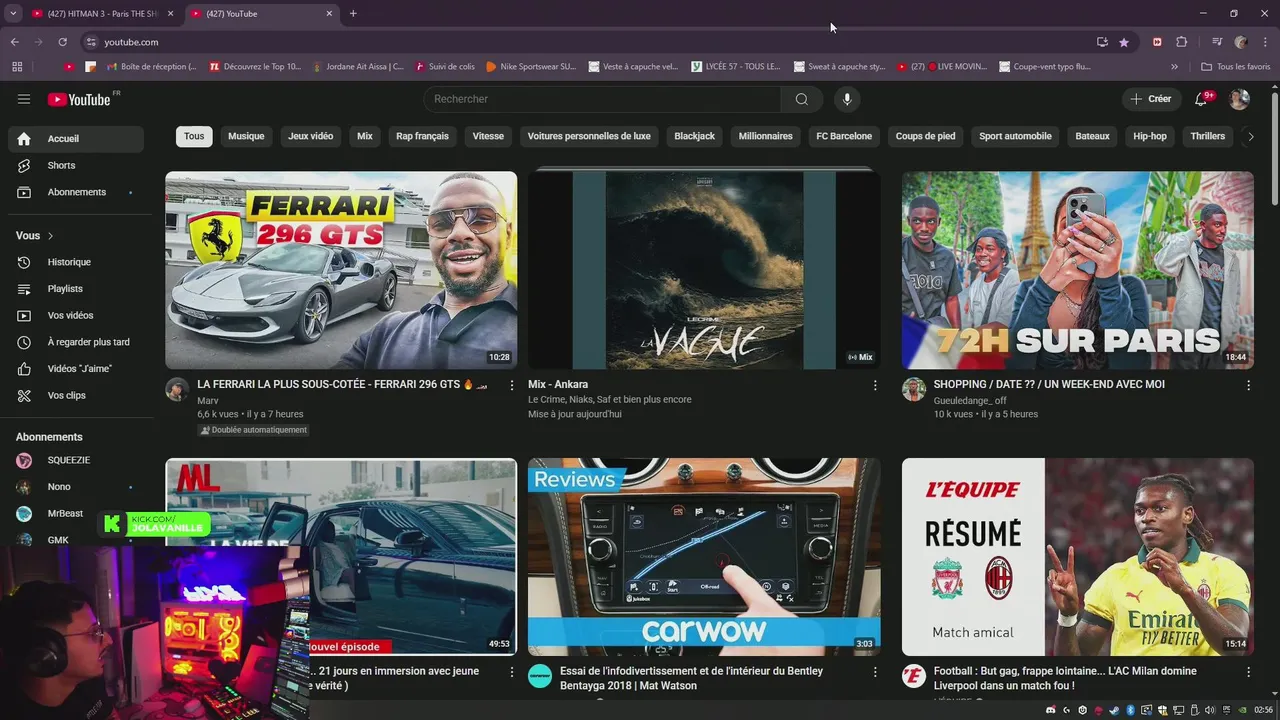Open the LYCÉE 57 bookmark

[x=734, y=67]
